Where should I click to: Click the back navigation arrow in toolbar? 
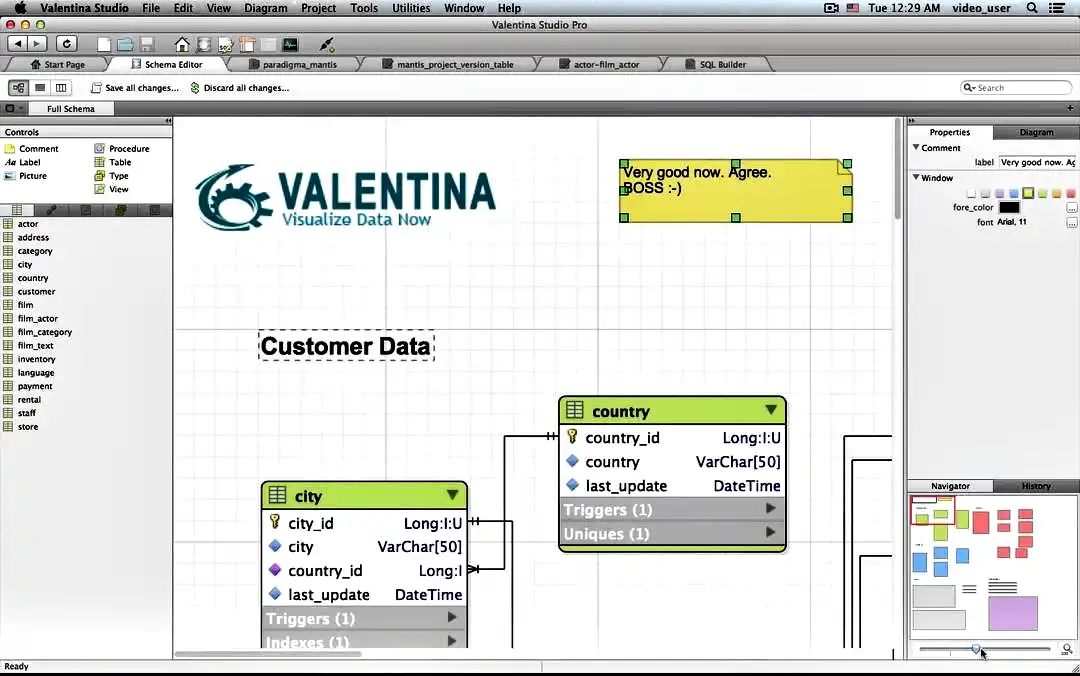(x=18, y=43)
